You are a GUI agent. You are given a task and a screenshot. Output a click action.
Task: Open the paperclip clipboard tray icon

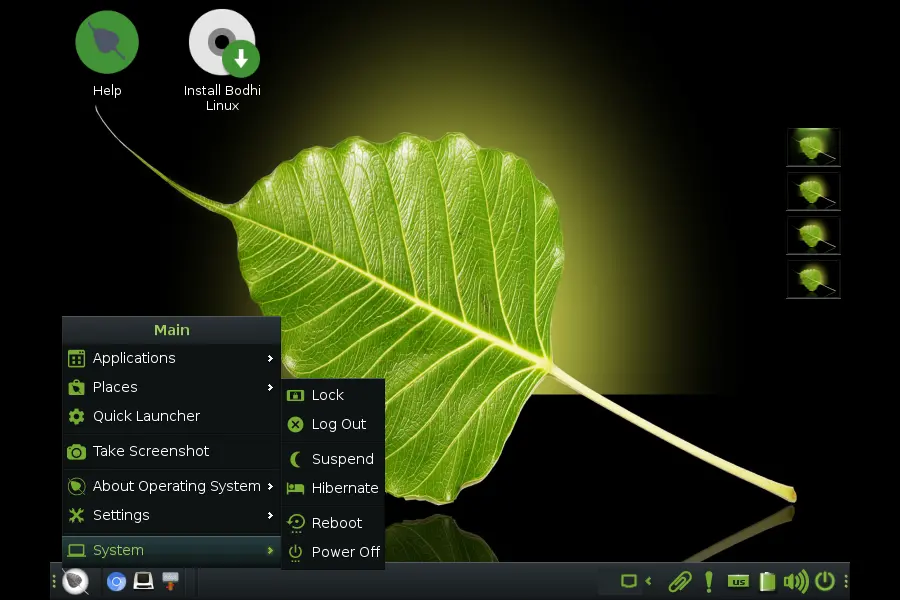[x=680, y=582]
